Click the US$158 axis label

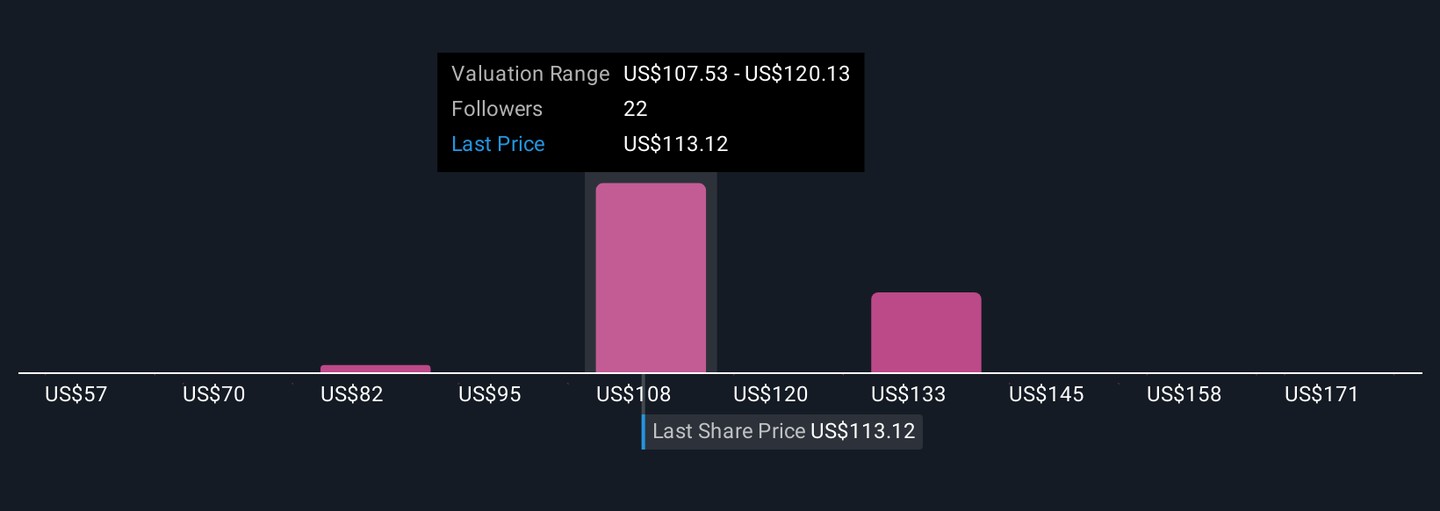pos(1184,394)
